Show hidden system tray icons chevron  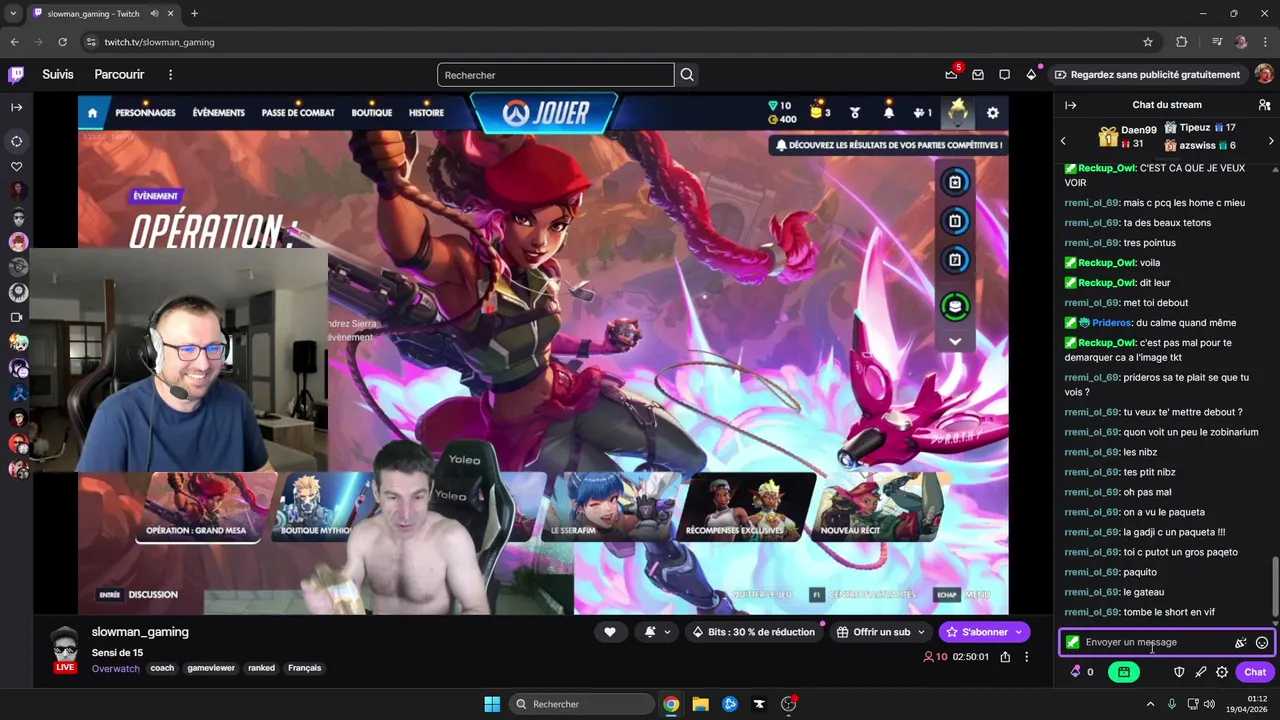1150,704
